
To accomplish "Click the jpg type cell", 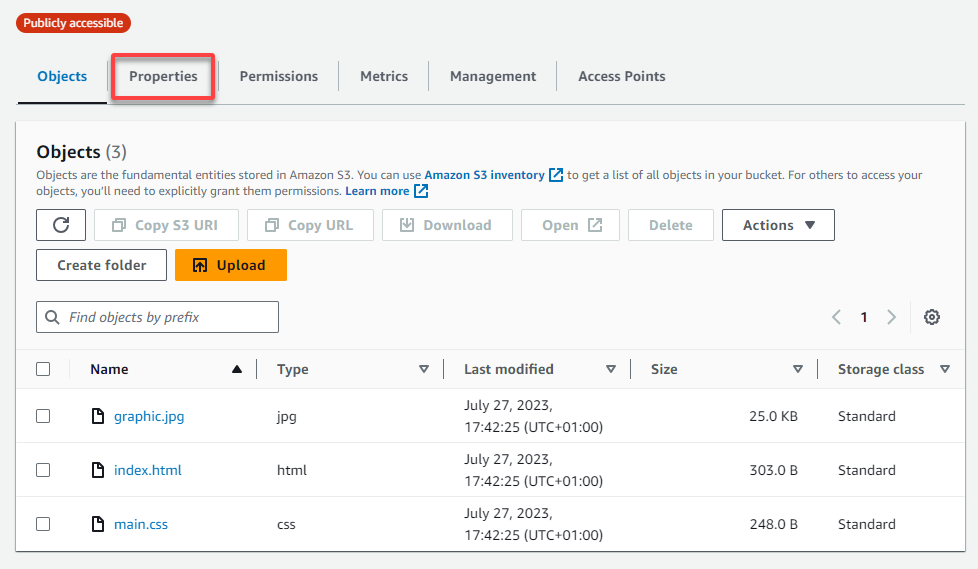I will (x=287, y=417).
